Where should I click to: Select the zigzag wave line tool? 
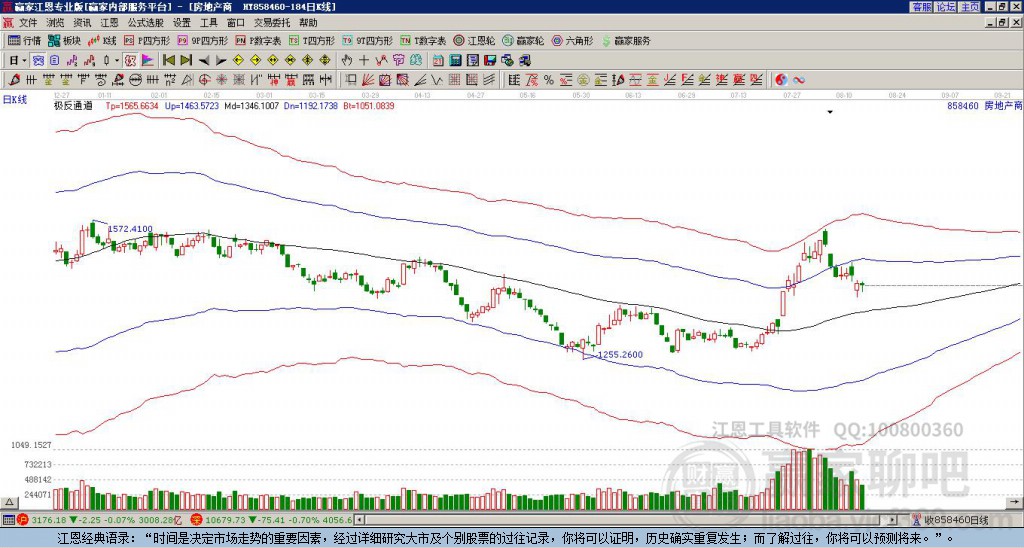pyautogui.click(x=437, y=80)
